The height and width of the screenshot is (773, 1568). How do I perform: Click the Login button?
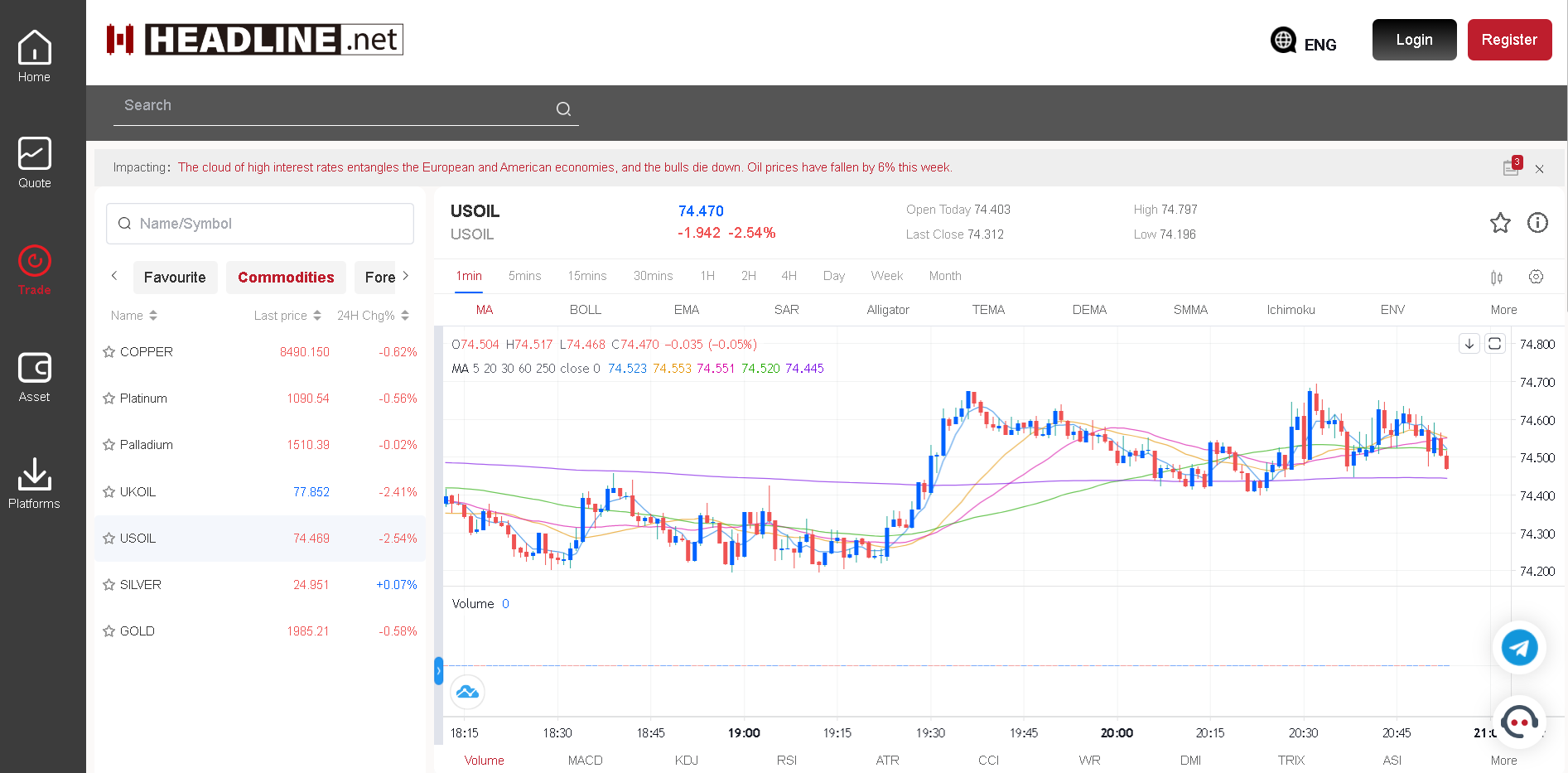[x=1413, y=40]
